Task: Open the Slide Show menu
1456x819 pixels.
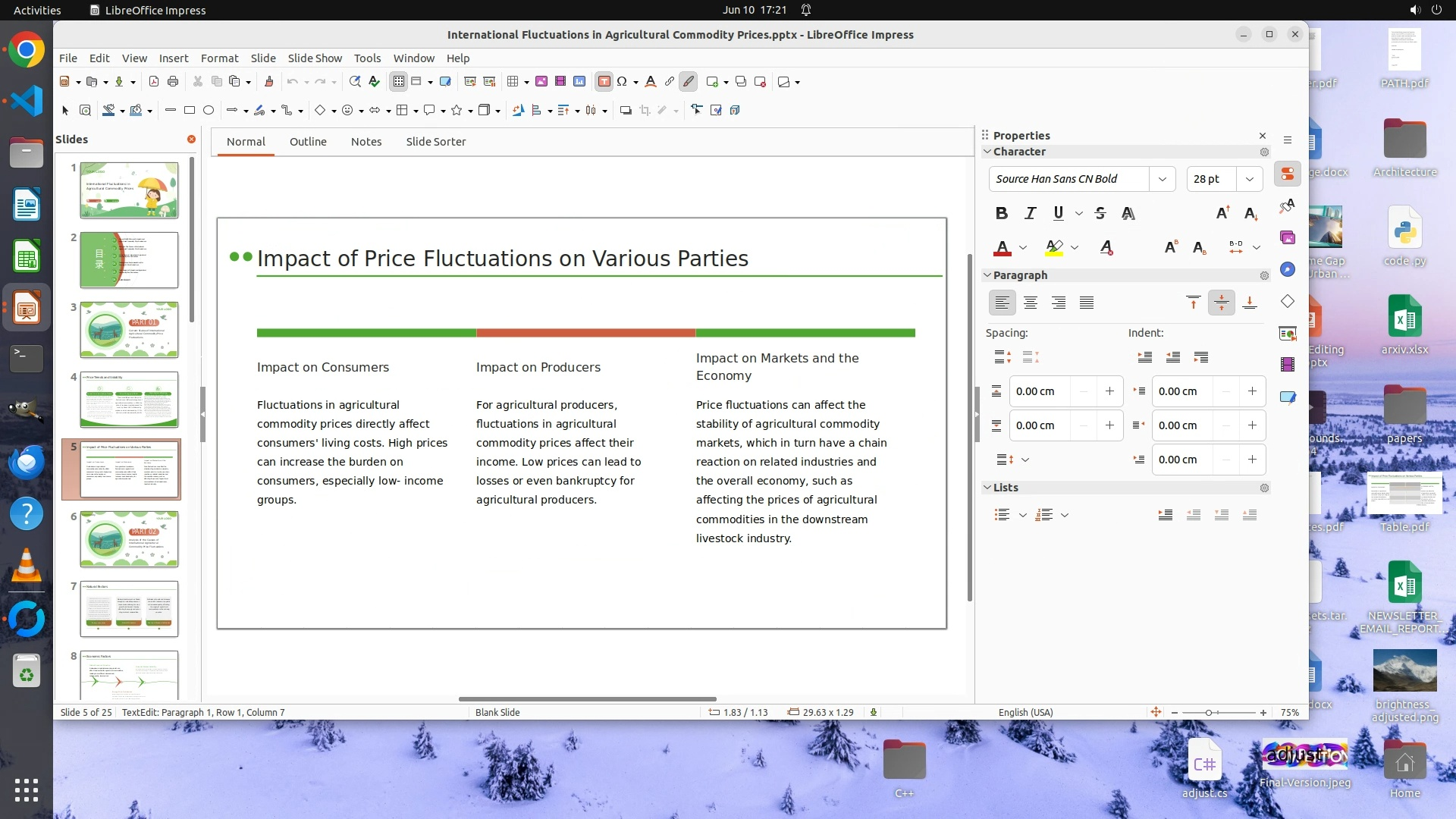Action: point(314,58)
